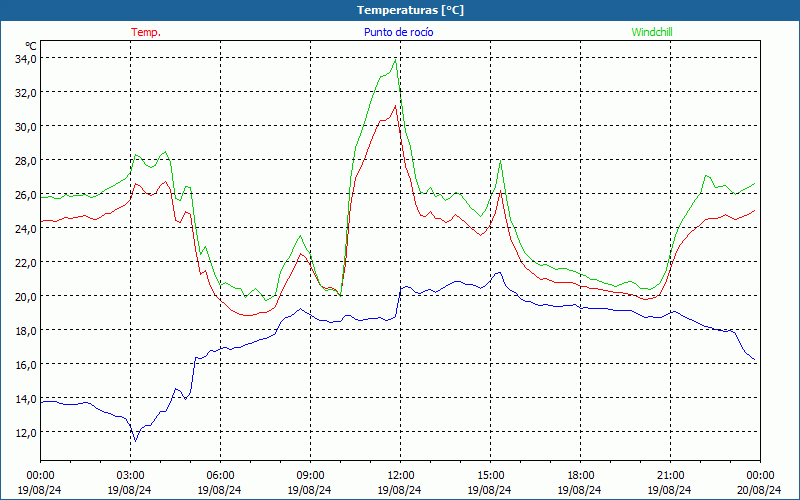800x500 pixels.
Task: Click the '15:00' time axis label
Action: pos(490,476)
